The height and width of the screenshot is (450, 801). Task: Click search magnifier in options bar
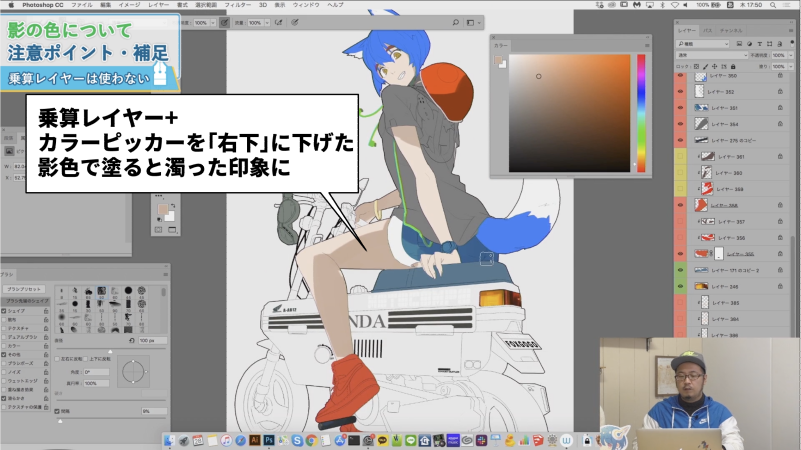tap(455, 22)
